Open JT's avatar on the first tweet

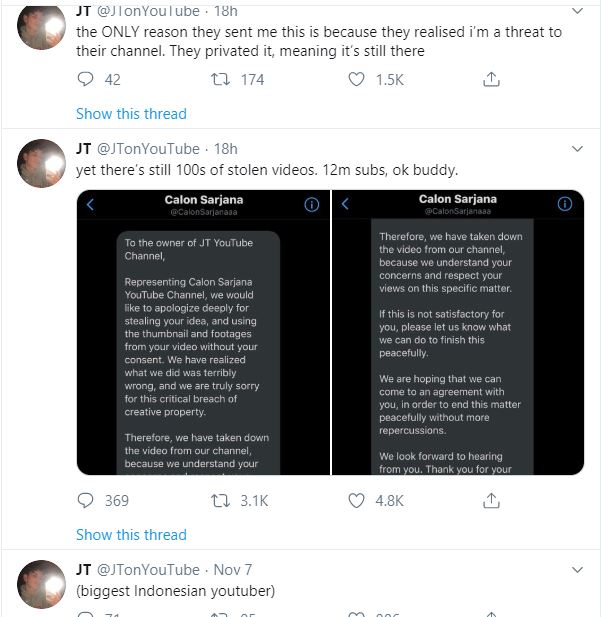[41, 27]
